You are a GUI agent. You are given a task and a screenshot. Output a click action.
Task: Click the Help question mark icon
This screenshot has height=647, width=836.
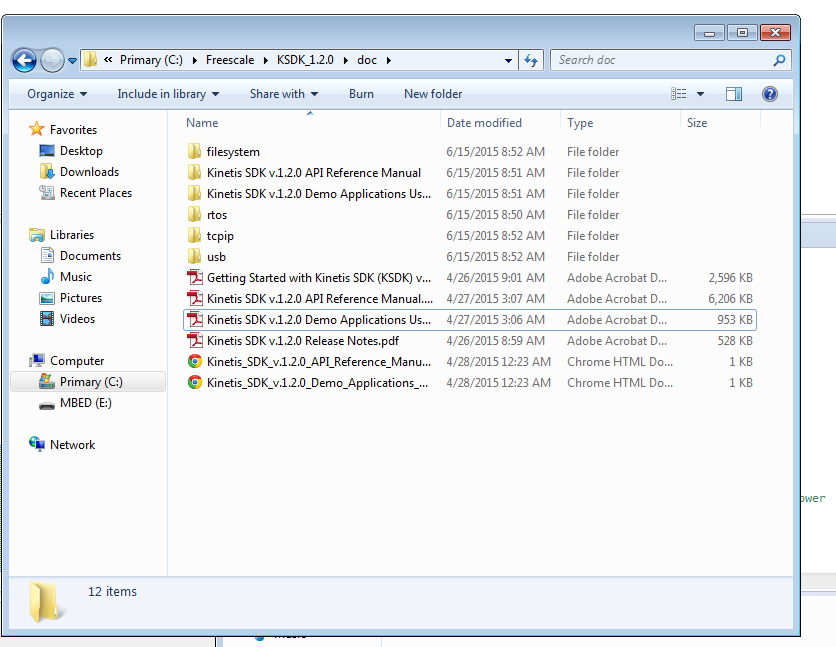770,94
